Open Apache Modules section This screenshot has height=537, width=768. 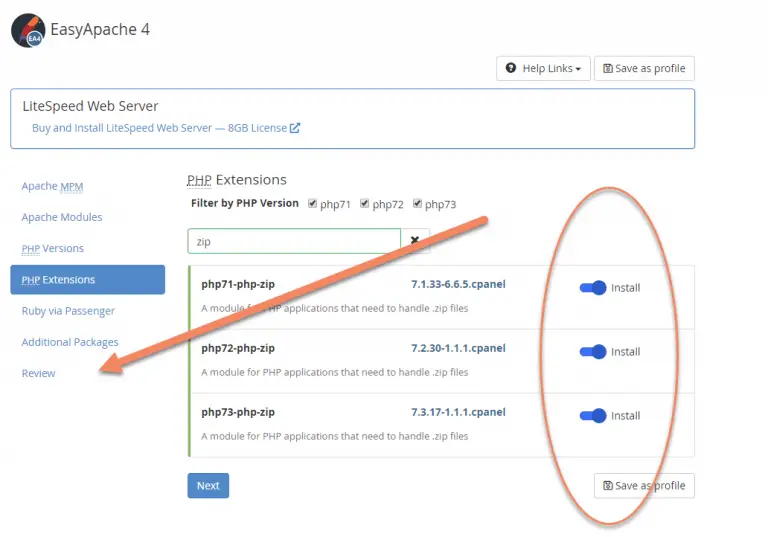(62, 217)
